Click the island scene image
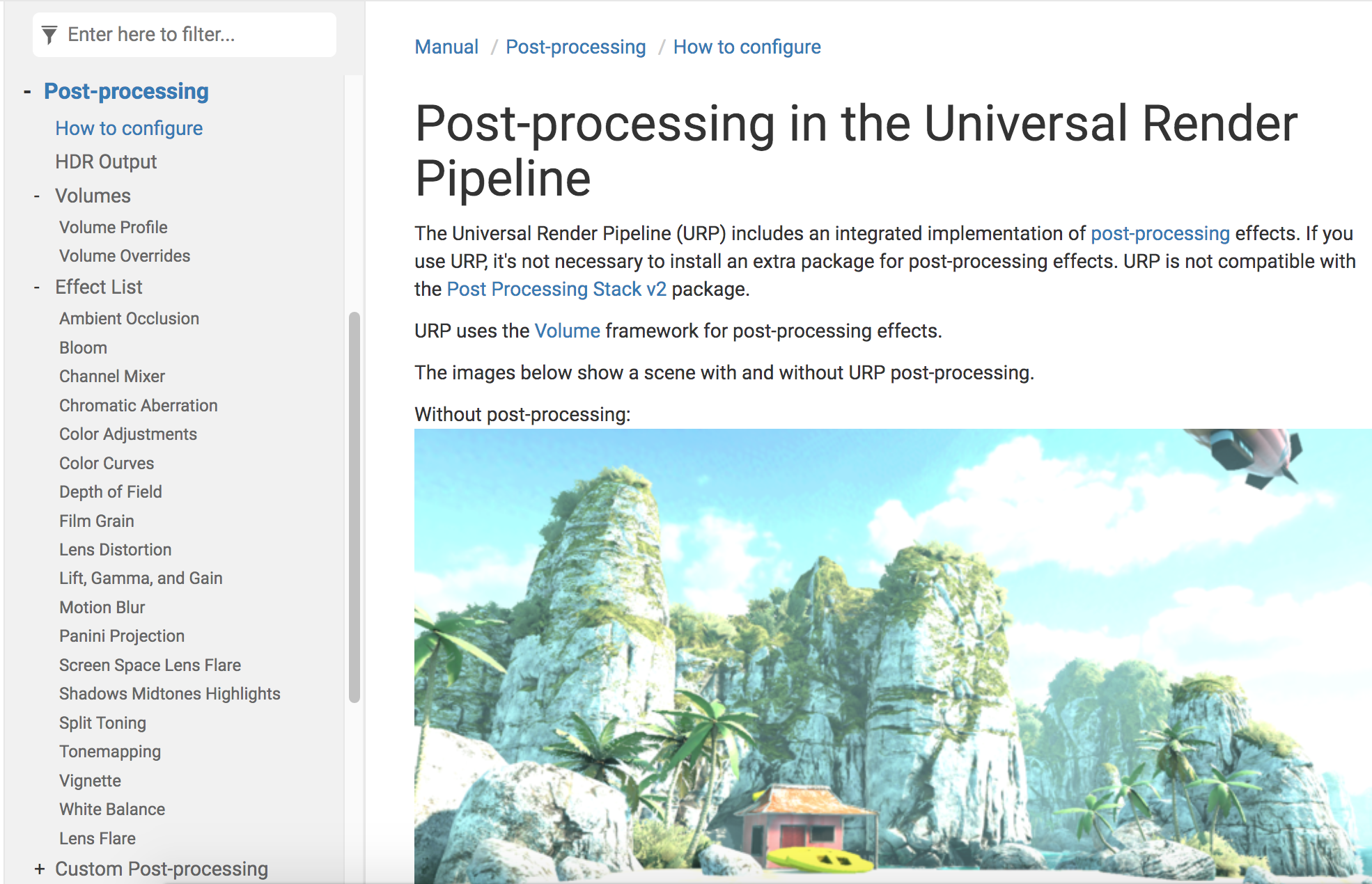 tap(891, 654)
